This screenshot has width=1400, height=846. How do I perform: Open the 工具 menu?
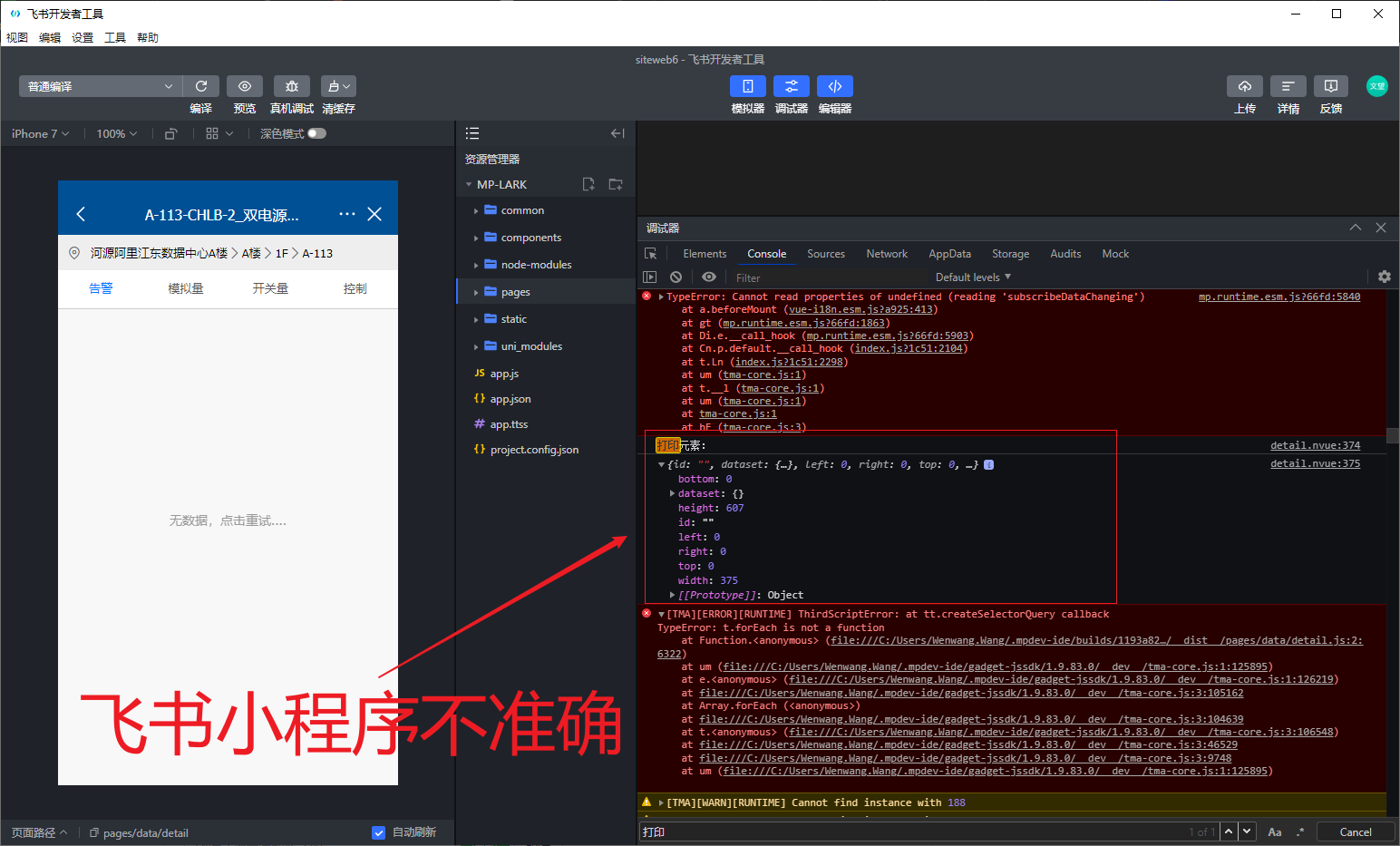115,37
